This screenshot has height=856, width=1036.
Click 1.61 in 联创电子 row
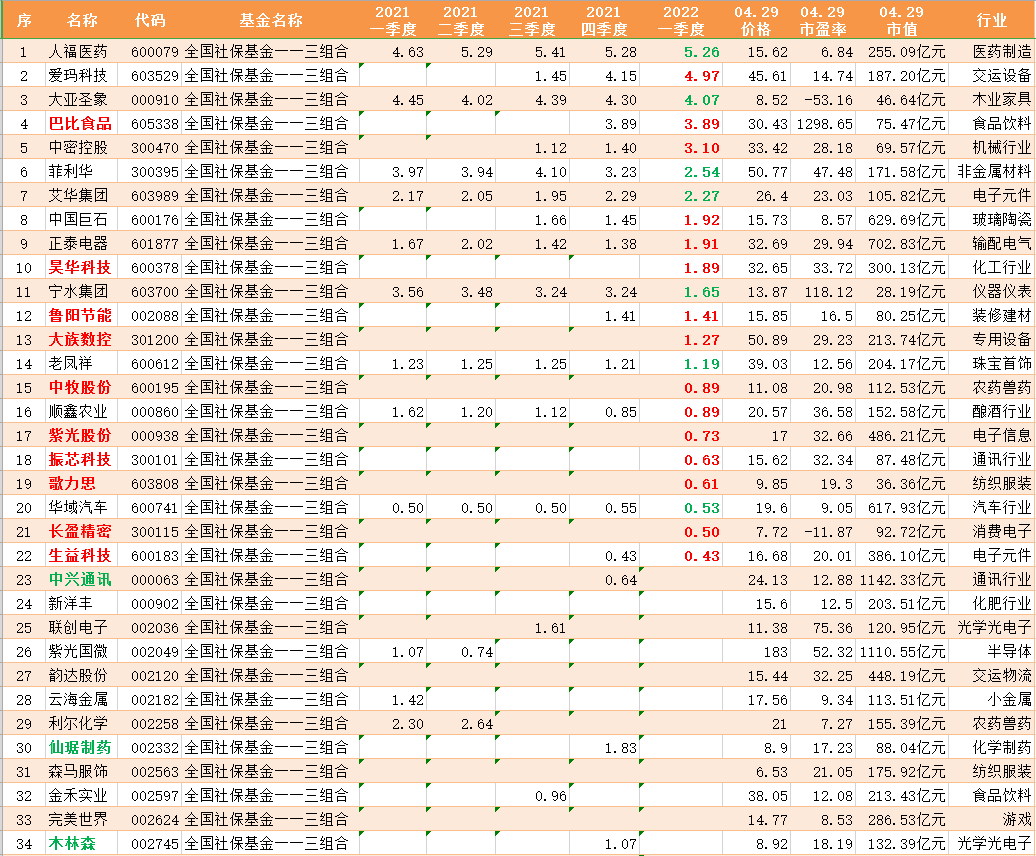[551, 628]
